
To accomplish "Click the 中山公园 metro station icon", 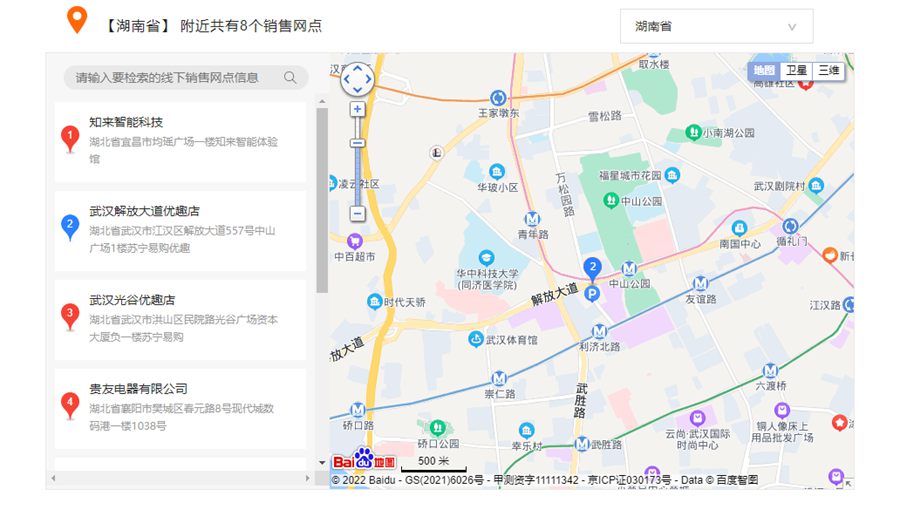I will coord(629,268).
